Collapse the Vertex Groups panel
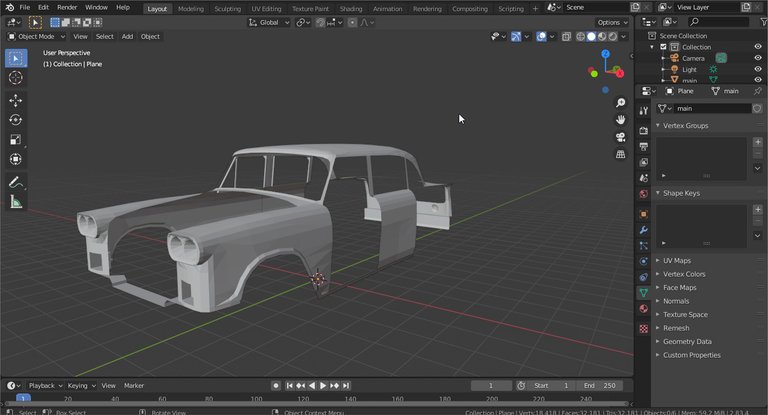 pyautogui.click(x=685, y=125)
